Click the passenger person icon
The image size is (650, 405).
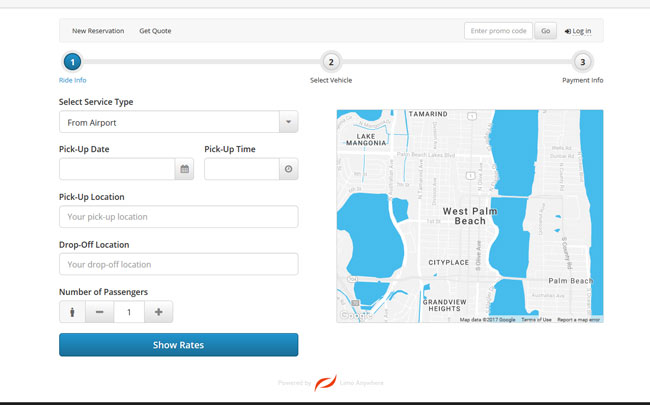(71, 312)
